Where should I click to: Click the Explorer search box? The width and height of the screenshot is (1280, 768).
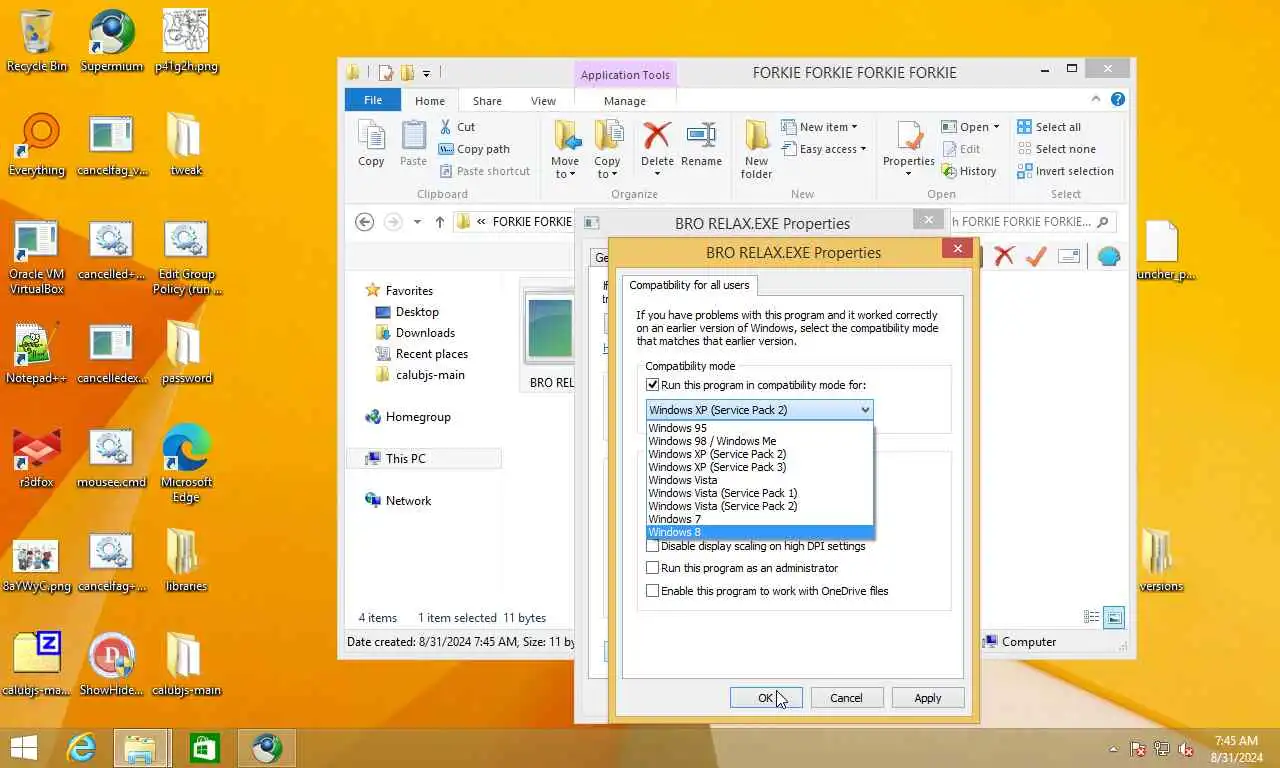coord(1032,222)
